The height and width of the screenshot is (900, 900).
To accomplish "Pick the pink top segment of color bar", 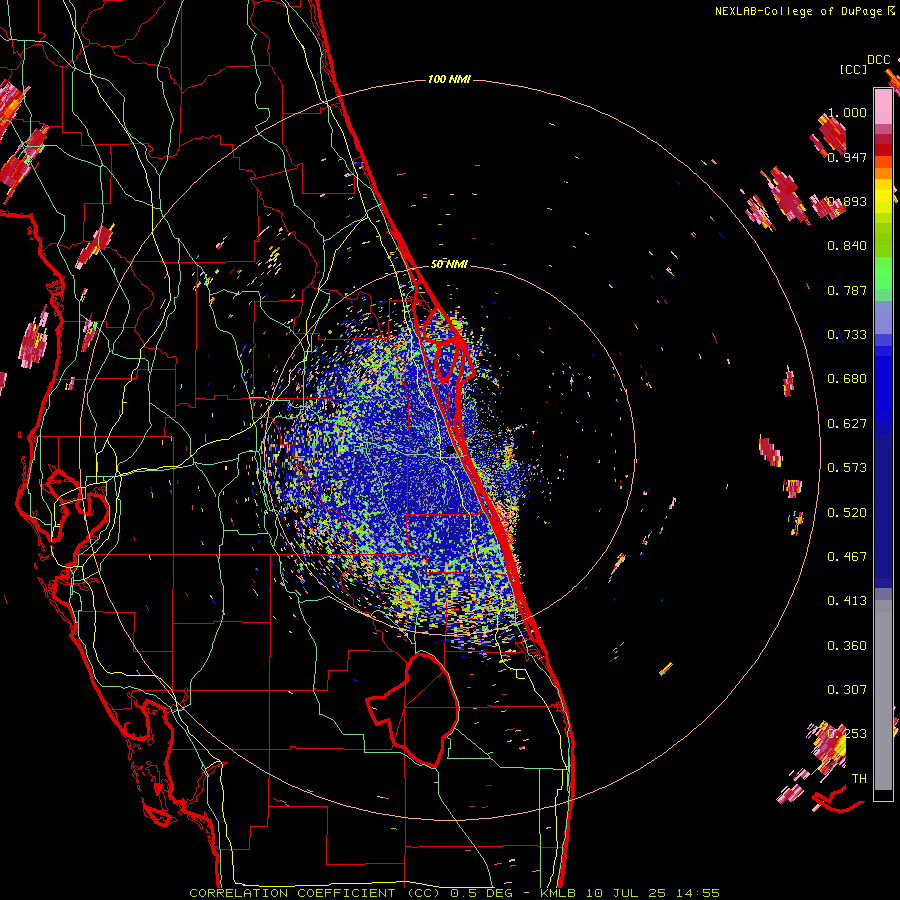I will tap(883, 106).
